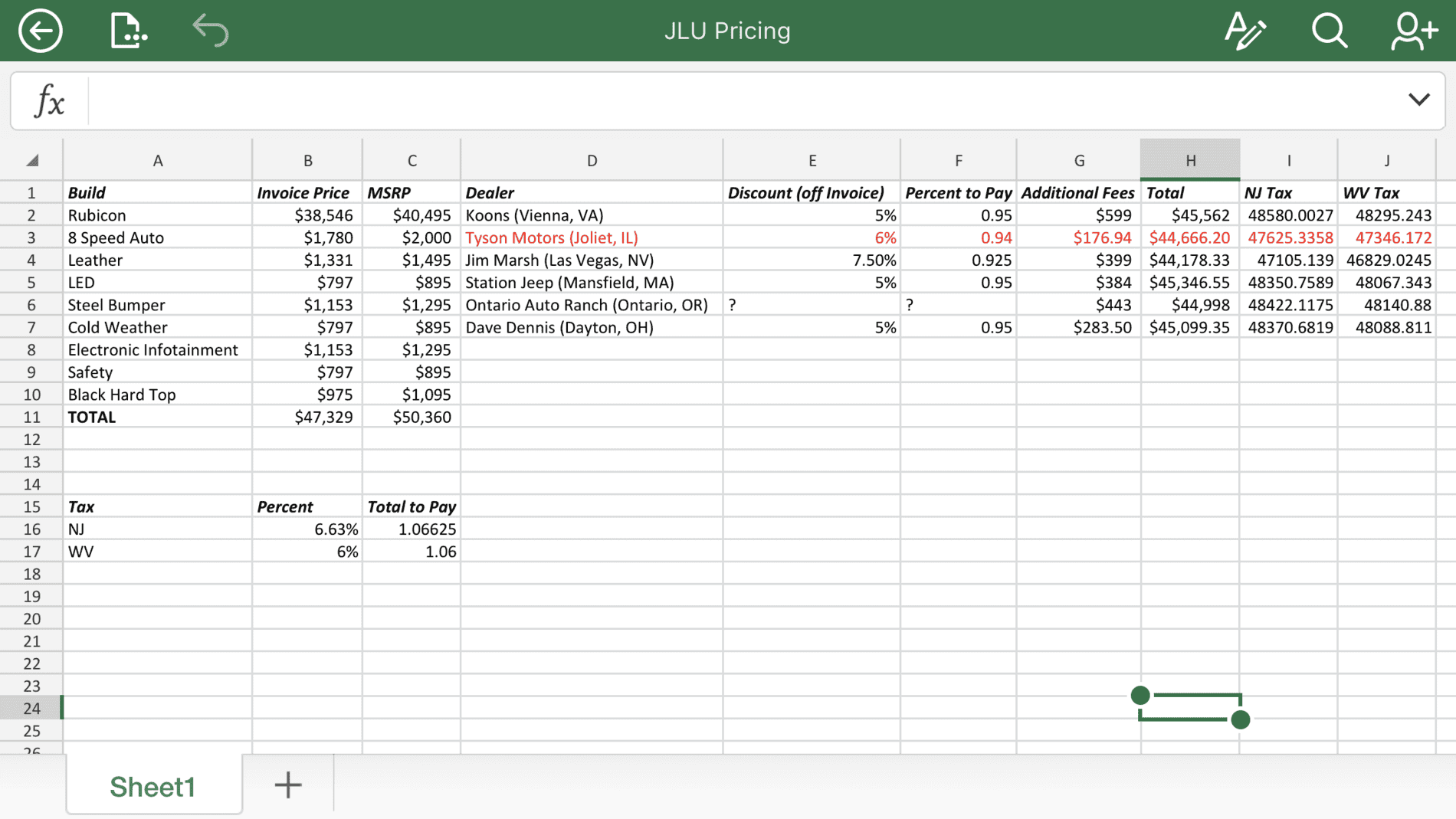Add a new sheet with plus

(288, 785)
